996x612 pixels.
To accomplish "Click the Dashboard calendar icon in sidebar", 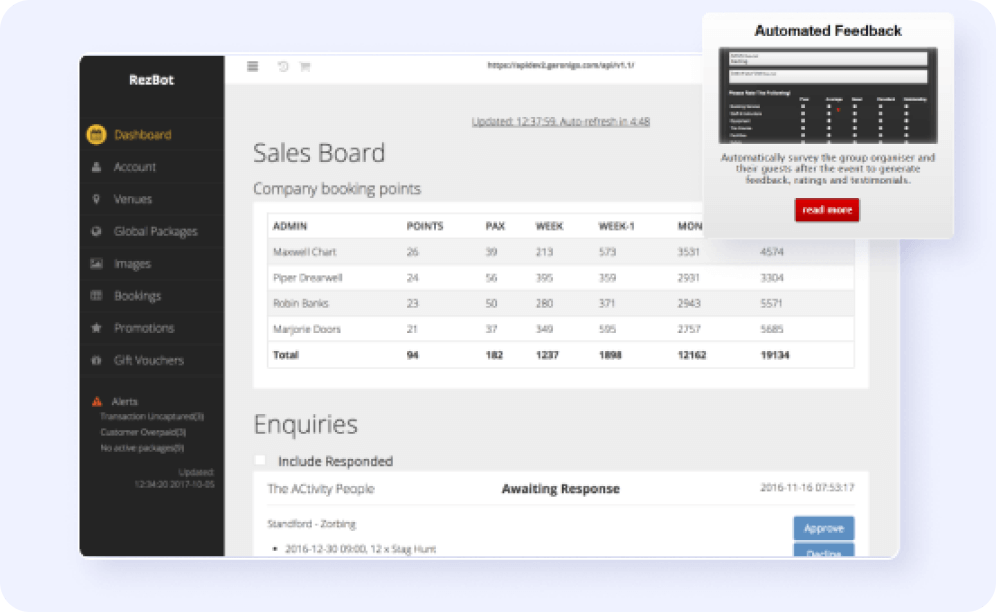I will click(x=96, y=135).
